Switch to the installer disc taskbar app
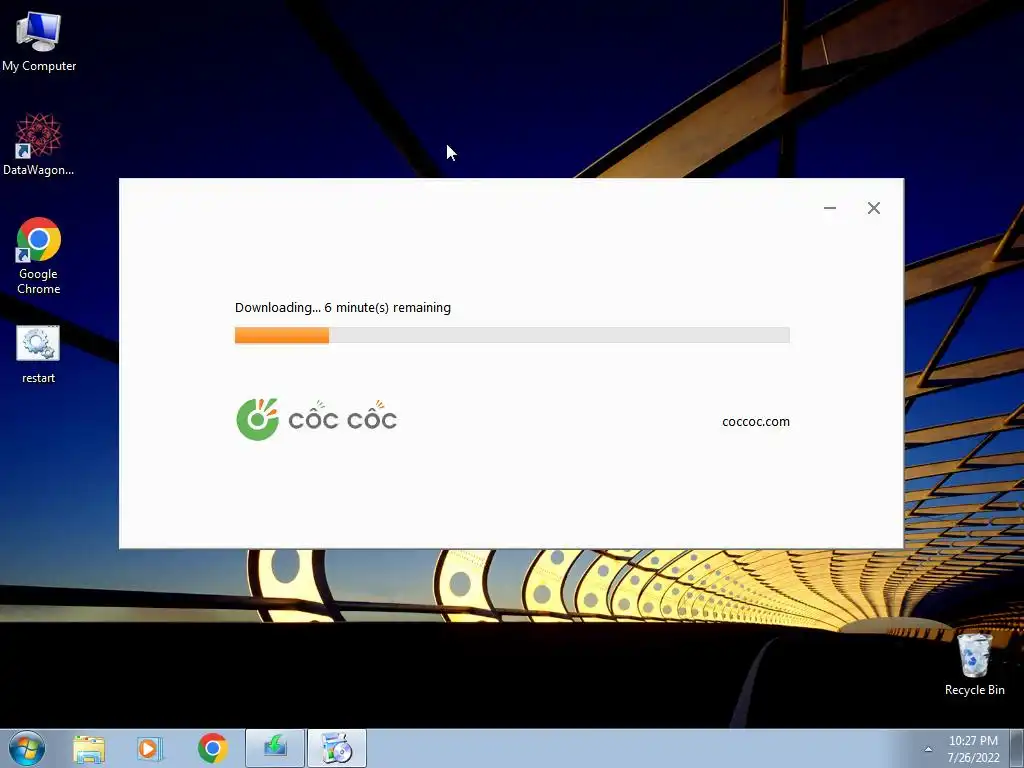 tap(337, 748)
